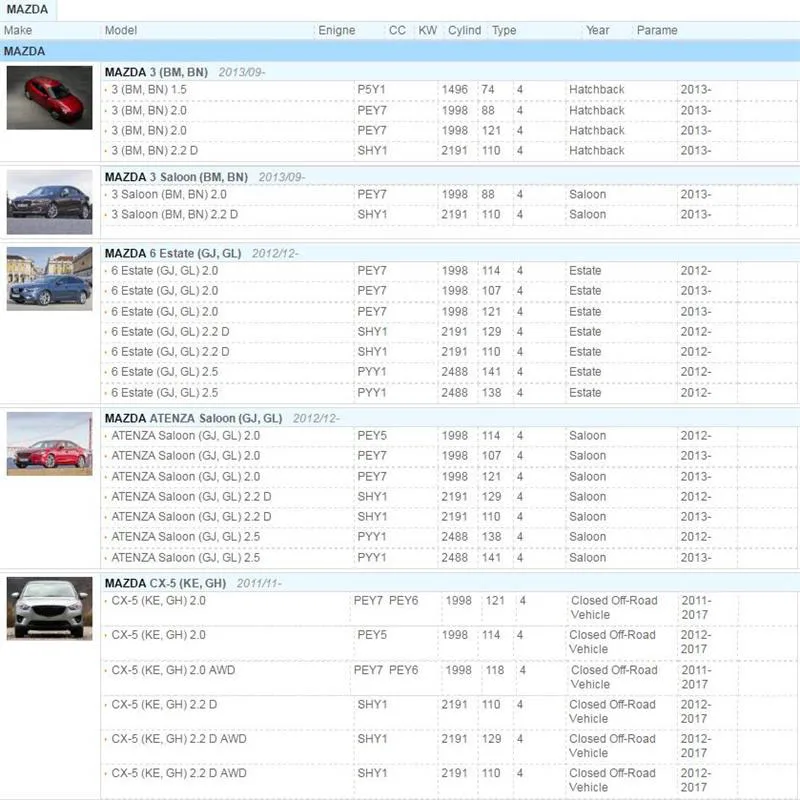Select CX-5 2.2 D AWD row with 110 KW
This screenshot has height=800, width=800.
(x=449, y=781)
